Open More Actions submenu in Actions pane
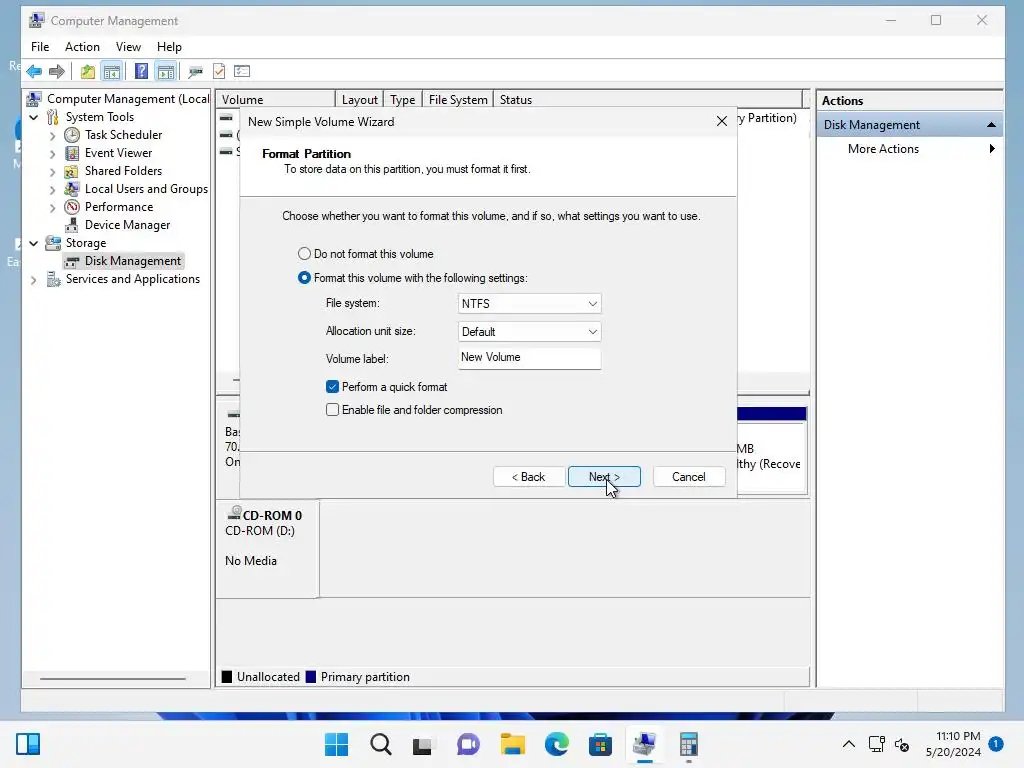The height and width of the screenshot is (768, 1024). 909,149
